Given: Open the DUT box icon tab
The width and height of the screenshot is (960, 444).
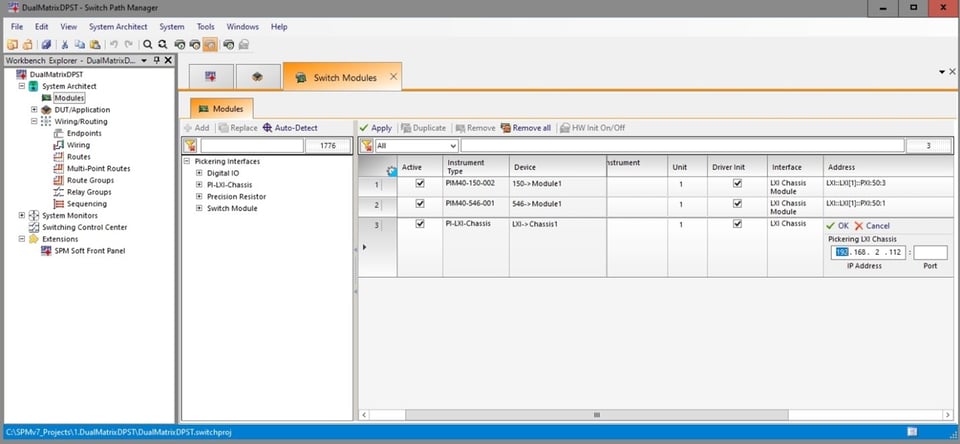Looking at the screenshot, I should pyautogui.click(x=258, y=77).
